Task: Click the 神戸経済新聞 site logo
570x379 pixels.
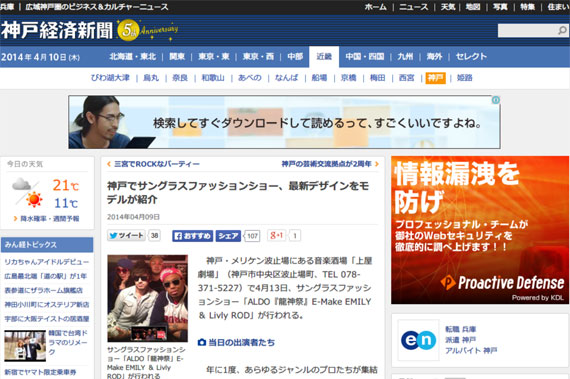Action: [57, 30]
